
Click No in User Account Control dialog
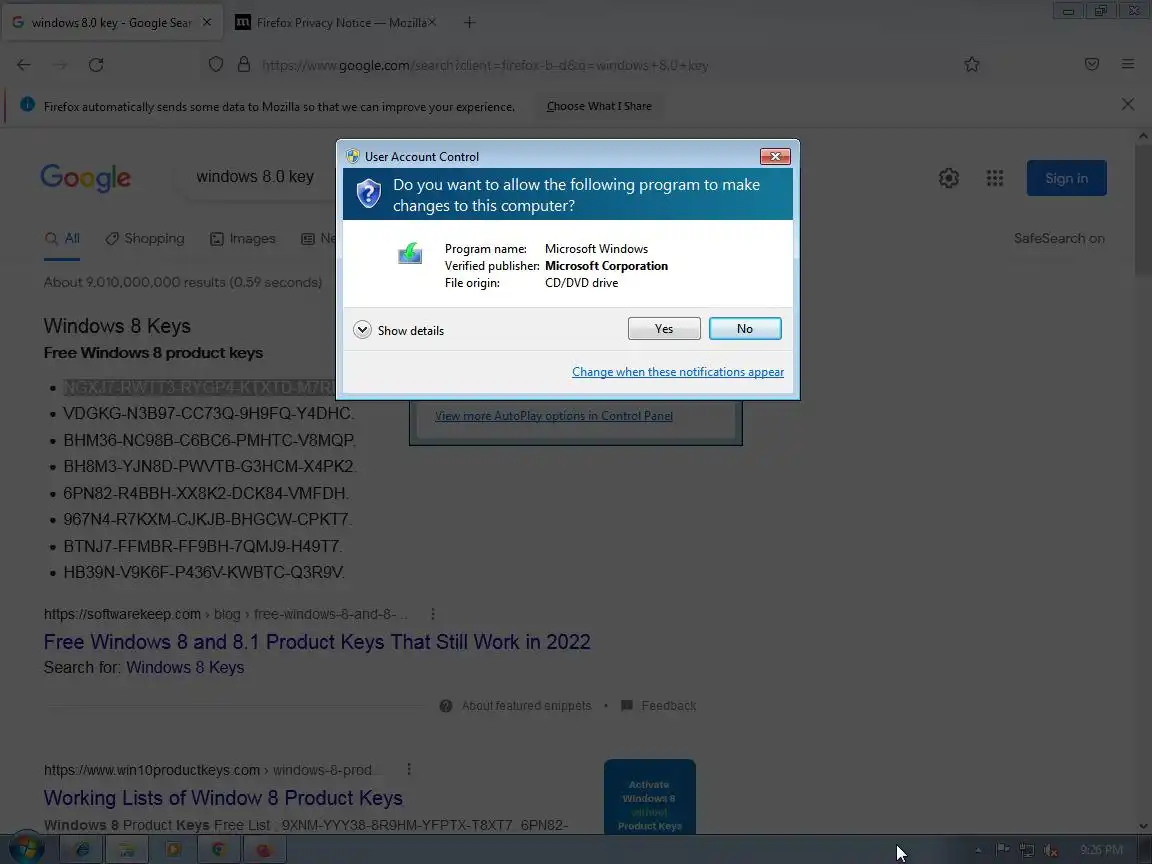pos(744,328)
